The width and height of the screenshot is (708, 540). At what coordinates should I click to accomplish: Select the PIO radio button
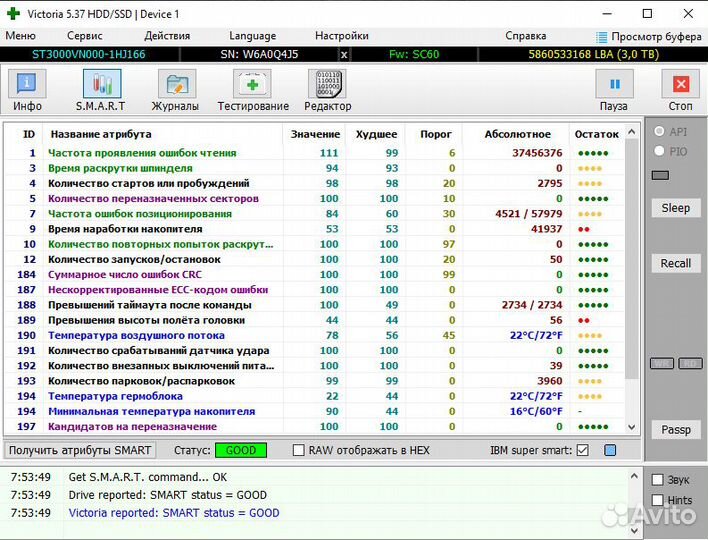659,151
